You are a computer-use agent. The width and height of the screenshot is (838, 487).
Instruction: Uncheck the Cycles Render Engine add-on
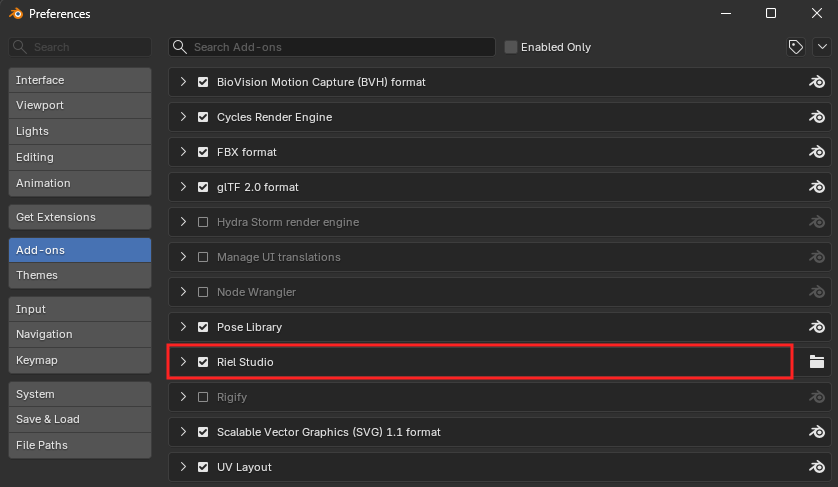(x=203, y=117)
